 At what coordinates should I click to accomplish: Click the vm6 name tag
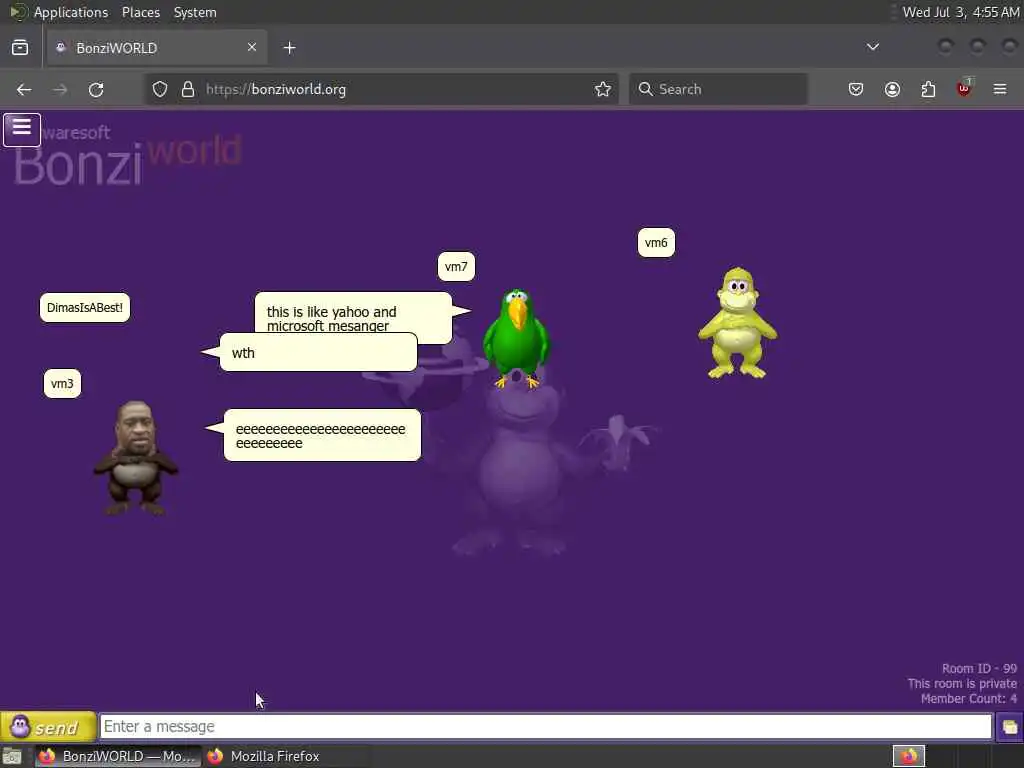tap(656, 243)
